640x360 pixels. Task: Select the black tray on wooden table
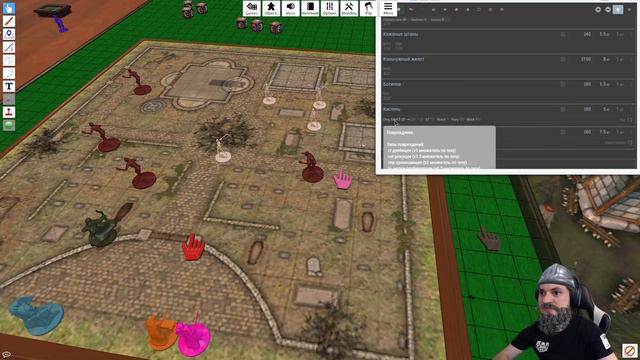pos(53,11)
